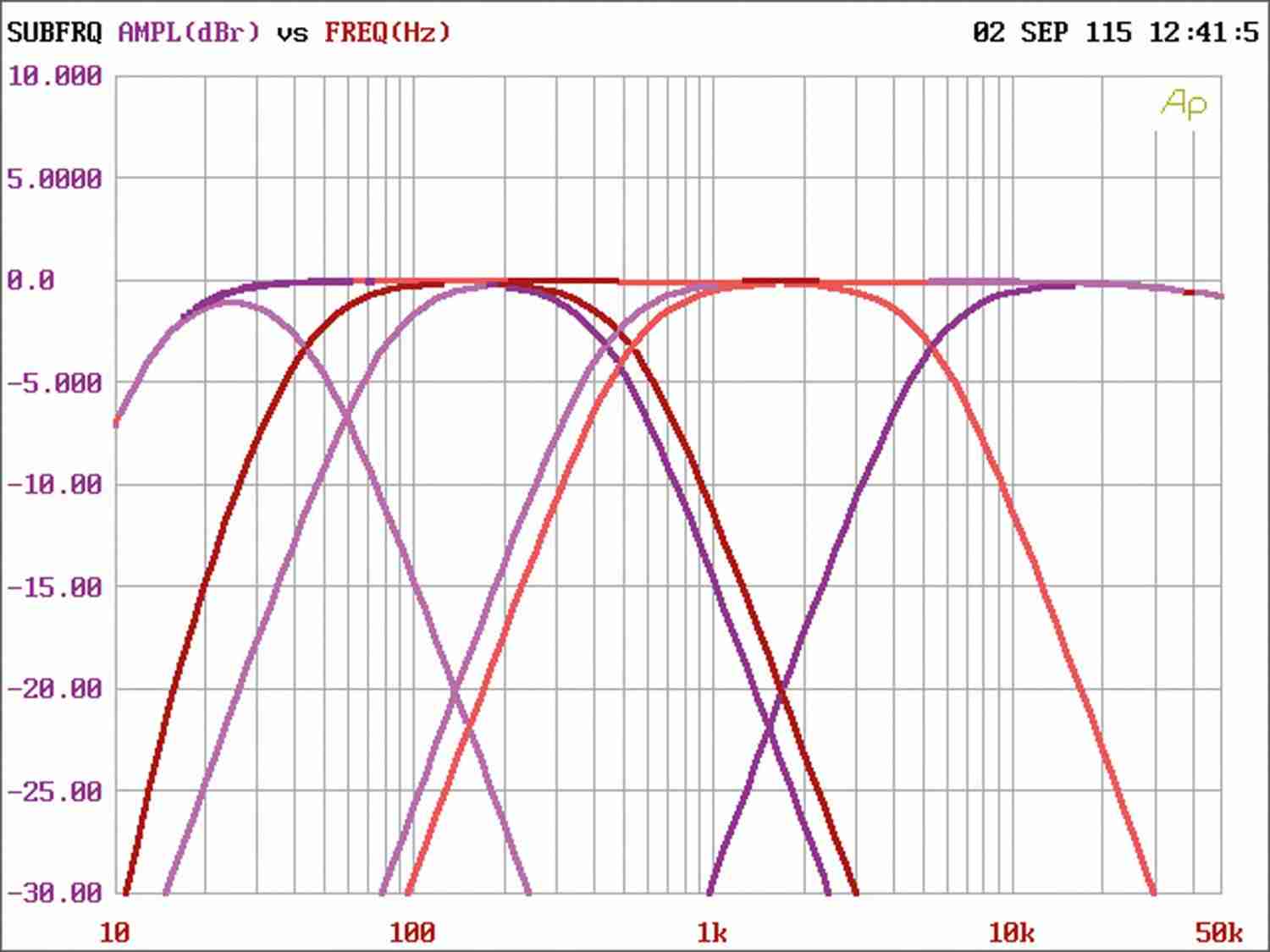The height and width of the screenshot is (952, 1270).
Task: Select the FREQ(Hz) axis title
Action: click(x=387, y=33)
